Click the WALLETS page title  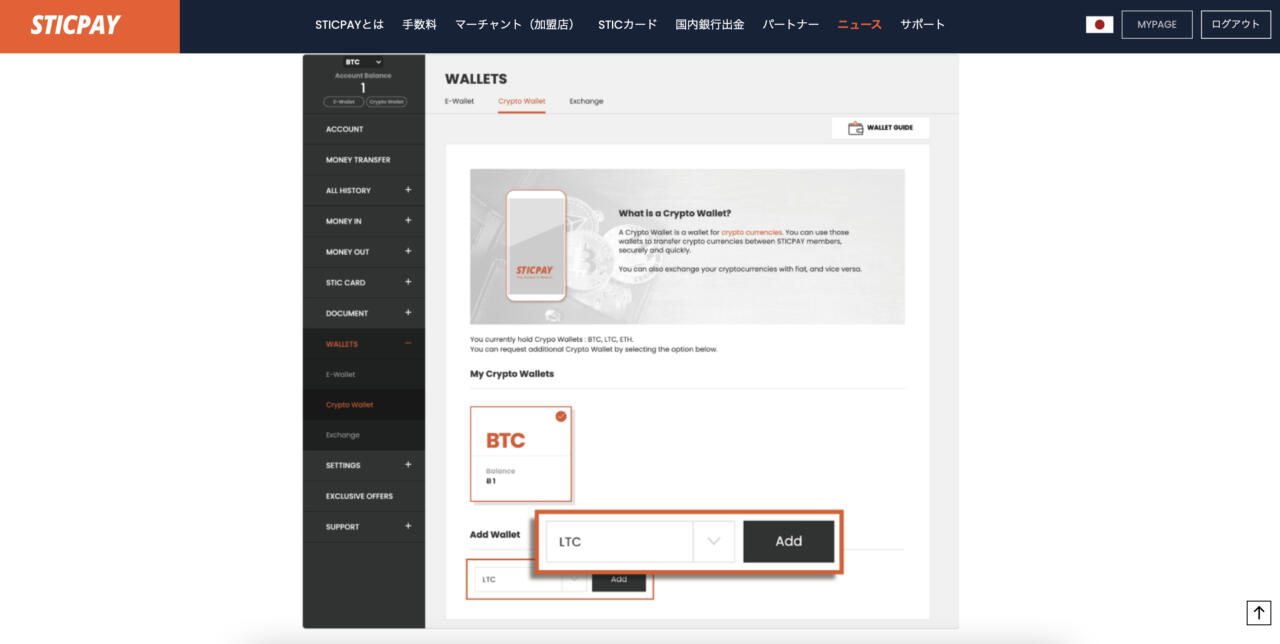476,79
